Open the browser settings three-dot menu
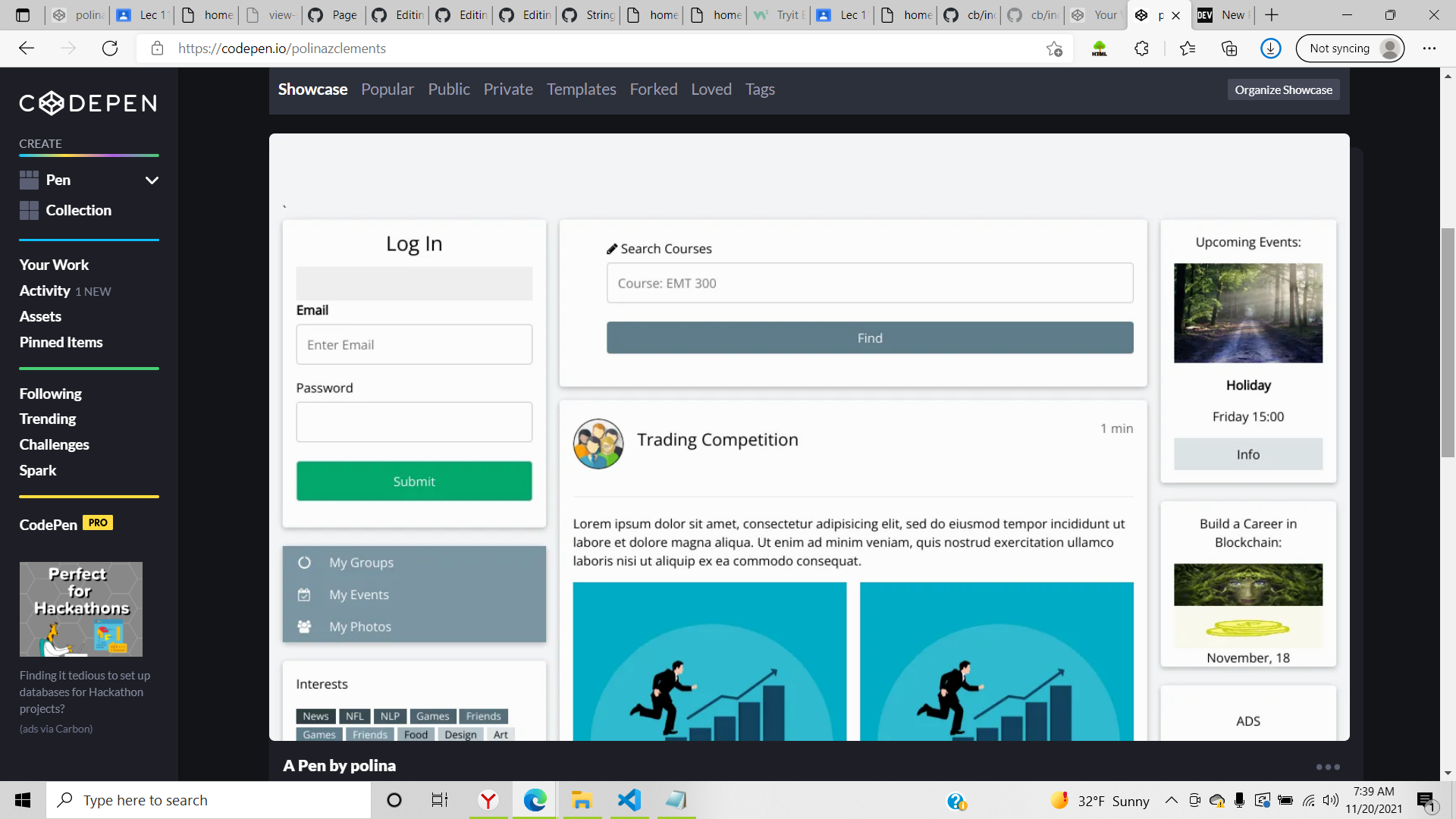The width and height of the screenshot is (1456, 819). coord(1430,48)
